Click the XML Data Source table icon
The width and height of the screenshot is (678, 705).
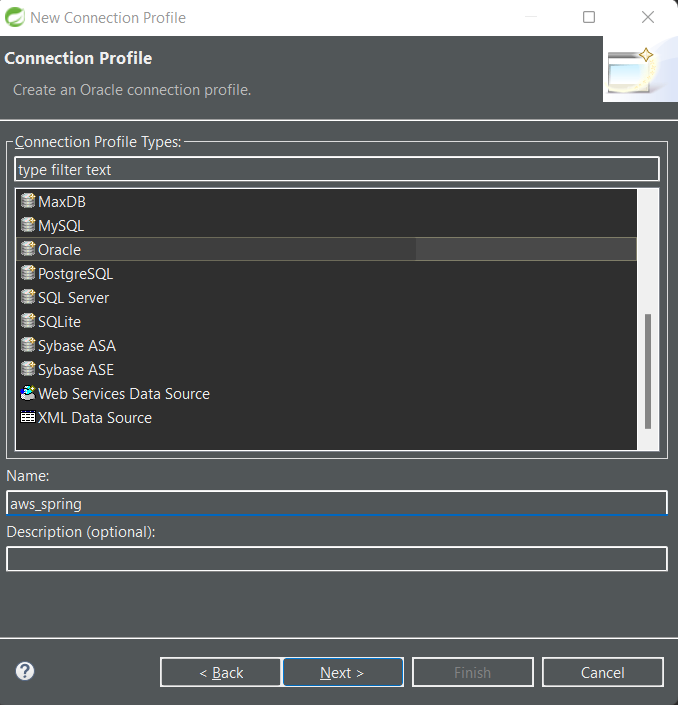click(x=28, y=417)
